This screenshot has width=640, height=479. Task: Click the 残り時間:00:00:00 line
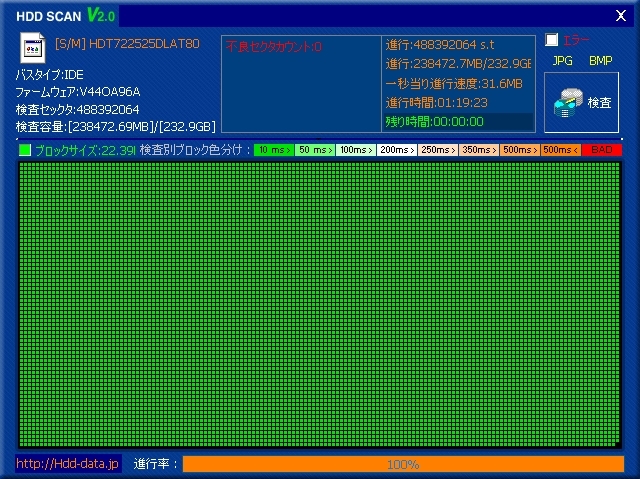435,122
